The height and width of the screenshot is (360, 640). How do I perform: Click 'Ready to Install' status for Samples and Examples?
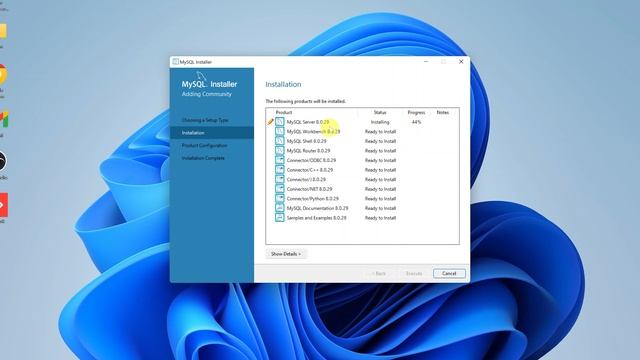[x=380, y=218]
